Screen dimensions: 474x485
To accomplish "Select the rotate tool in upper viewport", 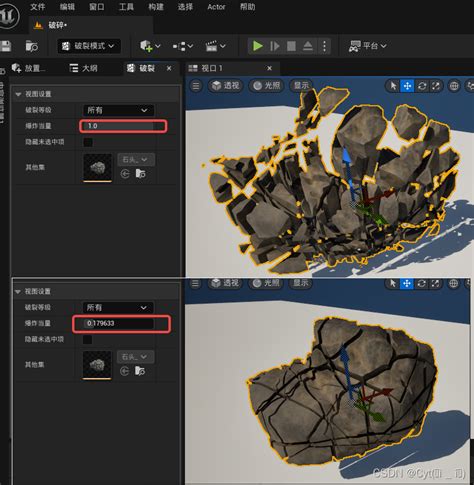I will pyautogui.click(x=422, y=86).
